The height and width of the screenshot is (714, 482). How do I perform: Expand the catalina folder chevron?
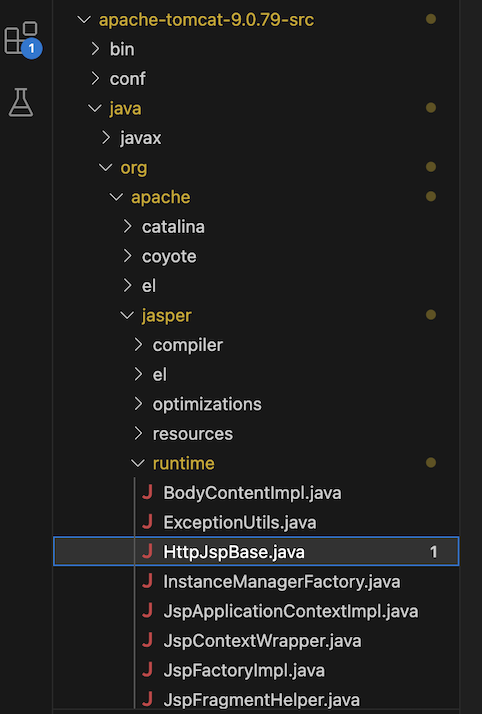coord(128,226)
